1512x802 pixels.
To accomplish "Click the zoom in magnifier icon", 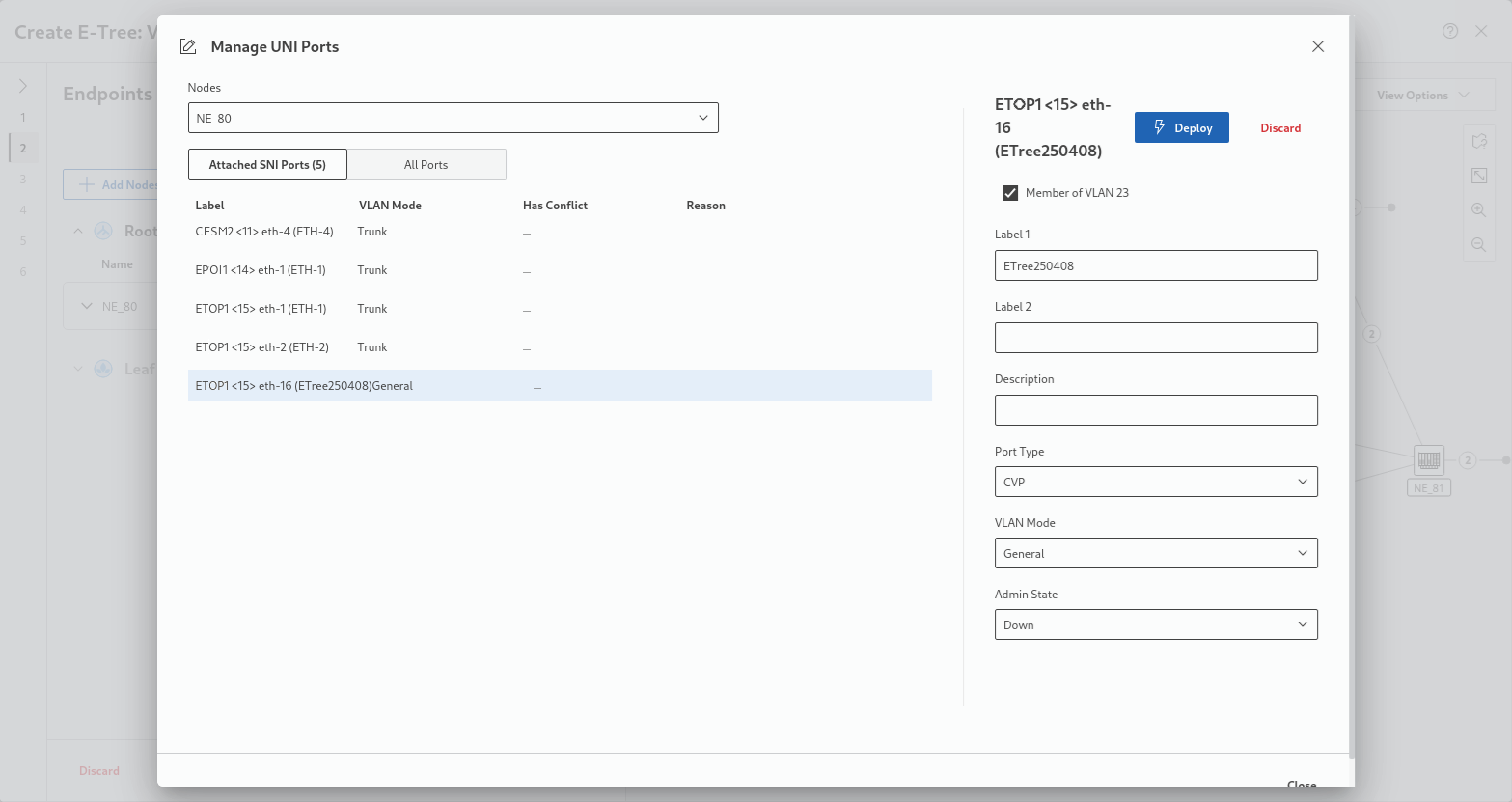I will click(1478, 209).
